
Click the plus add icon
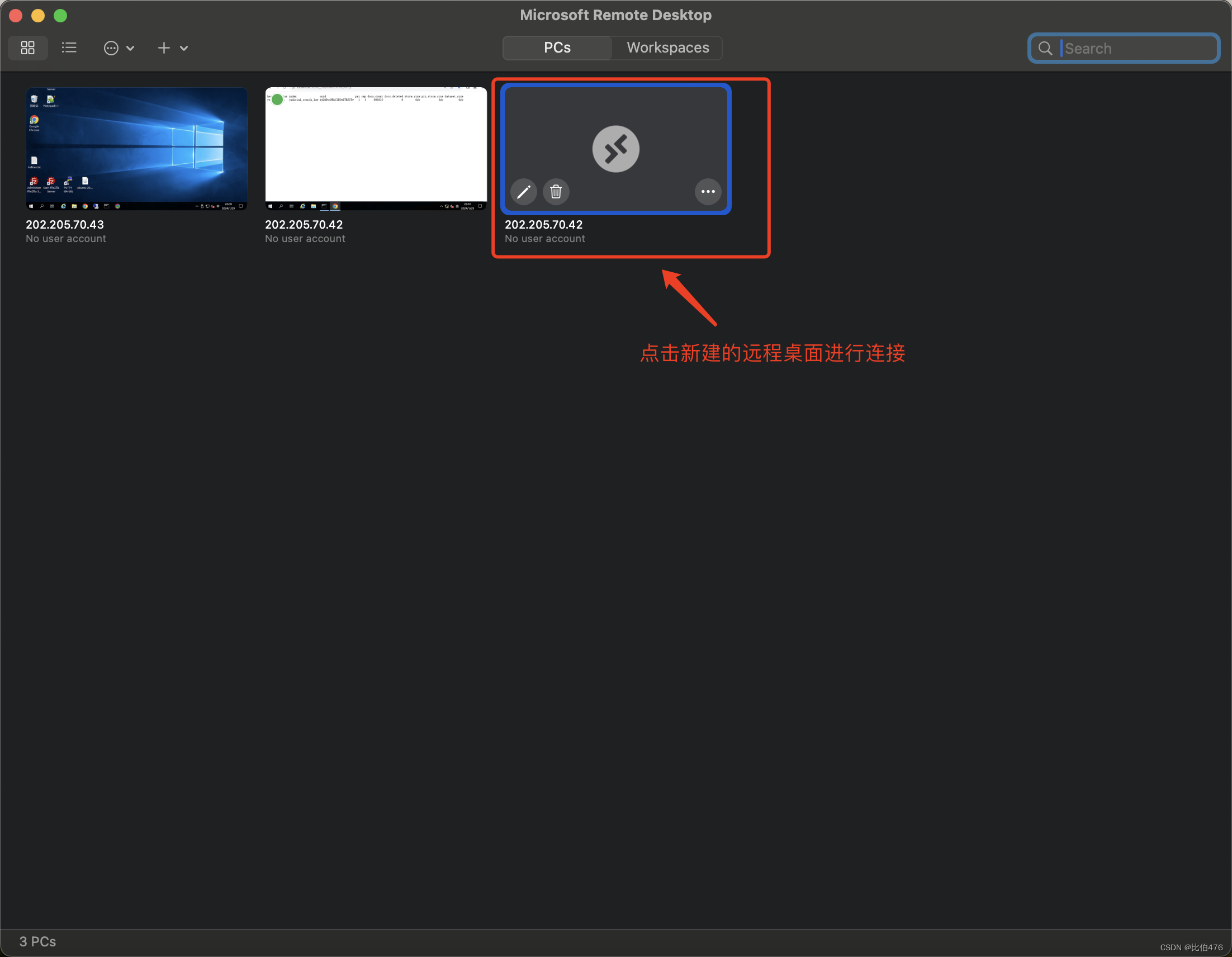click(x=164, y=48)
